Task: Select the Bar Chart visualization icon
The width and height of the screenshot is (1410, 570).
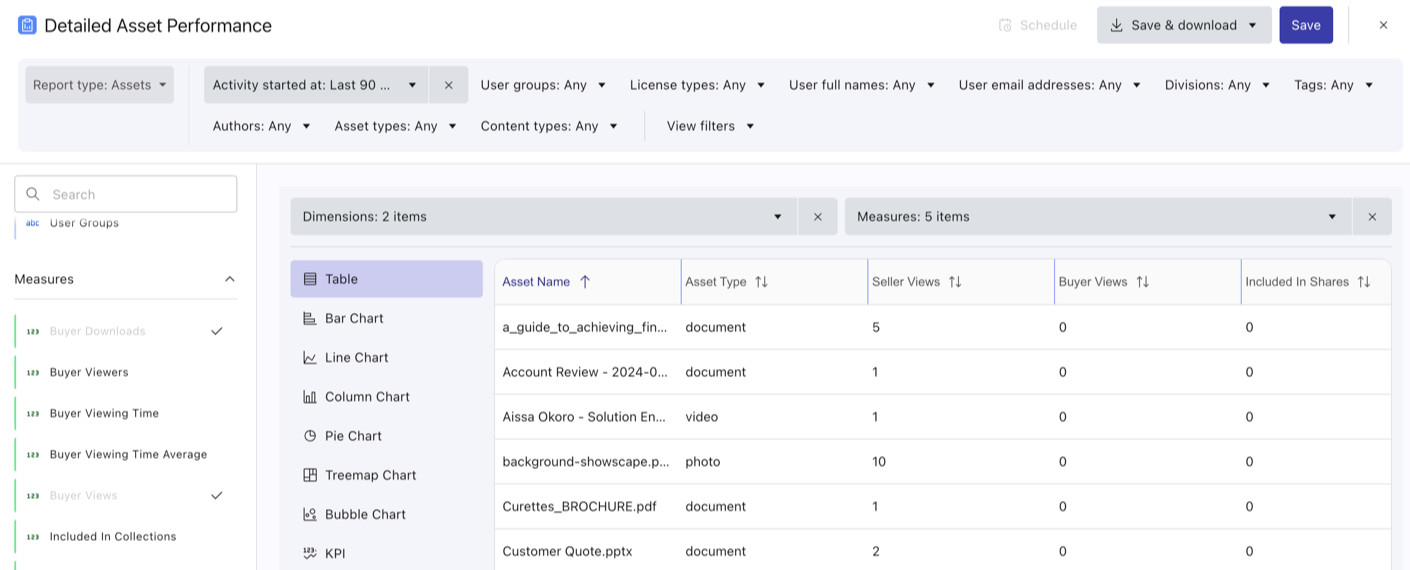Action: tap(310, 318)
